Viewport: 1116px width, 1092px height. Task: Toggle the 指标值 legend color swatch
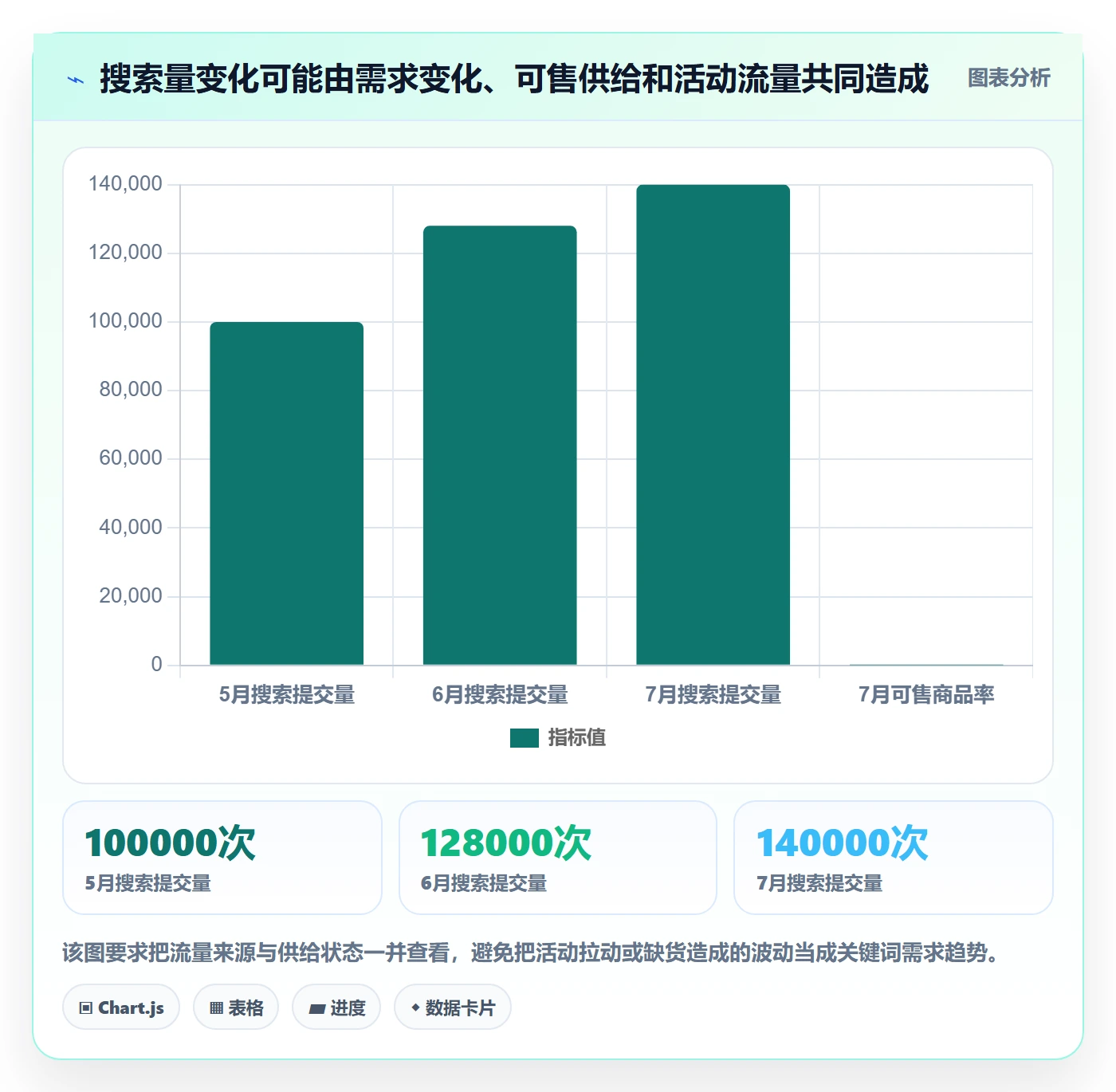pyautogui.click(x=525, y=738)
